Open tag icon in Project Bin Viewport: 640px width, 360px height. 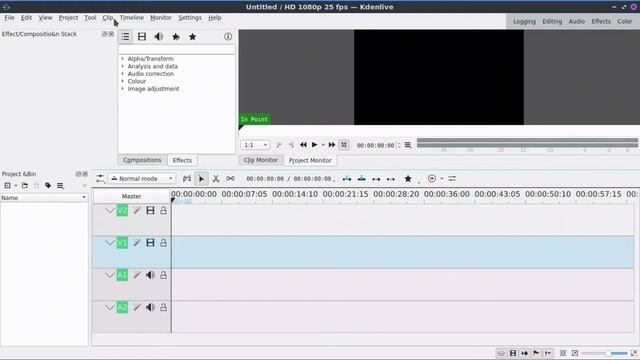[48, 186]
